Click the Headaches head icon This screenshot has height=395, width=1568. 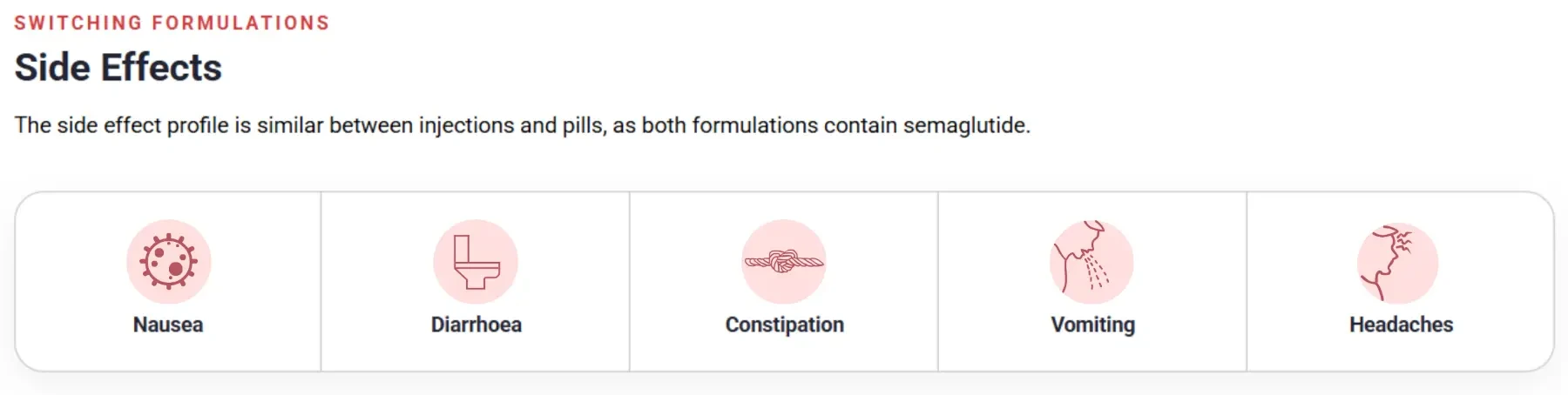tap(1398, 263)
